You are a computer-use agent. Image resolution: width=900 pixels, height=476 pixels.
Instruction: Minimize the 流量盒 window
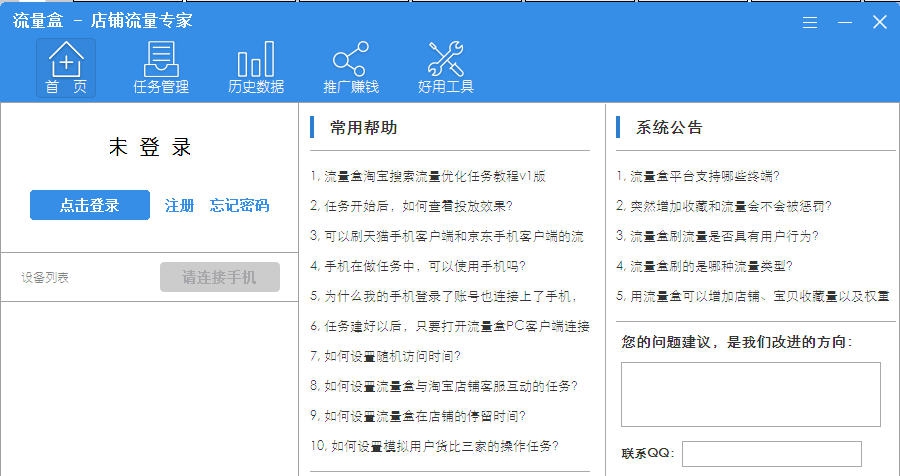coord(844,22)
